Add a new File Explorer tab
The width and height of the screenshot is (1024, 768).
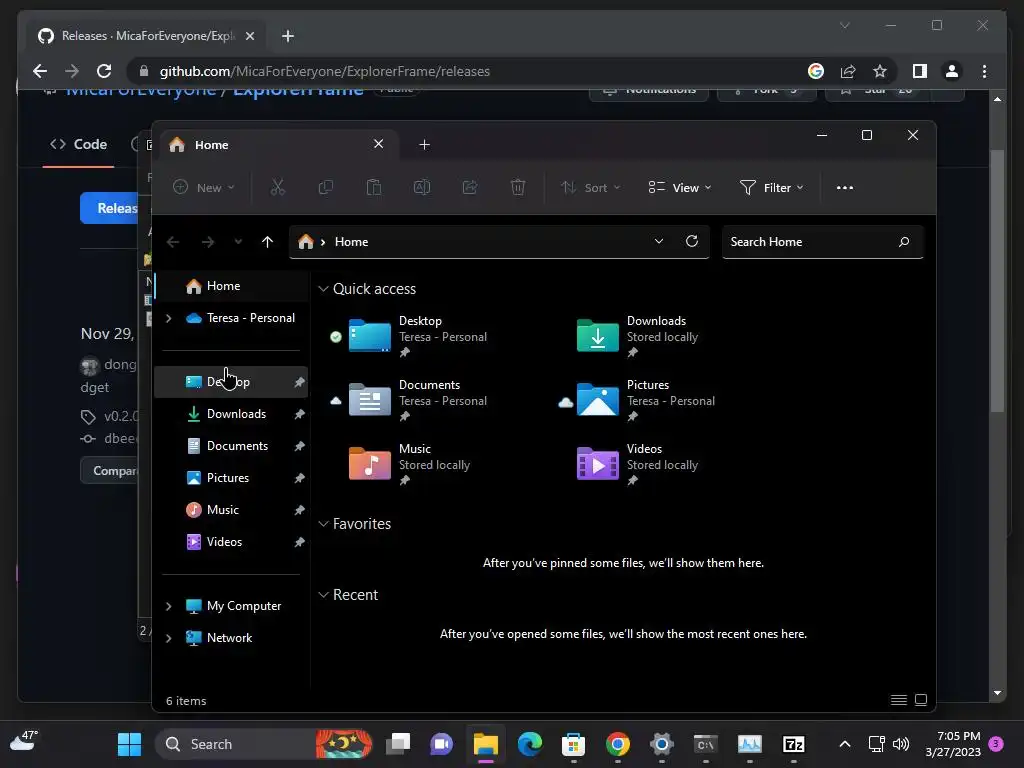424,144
